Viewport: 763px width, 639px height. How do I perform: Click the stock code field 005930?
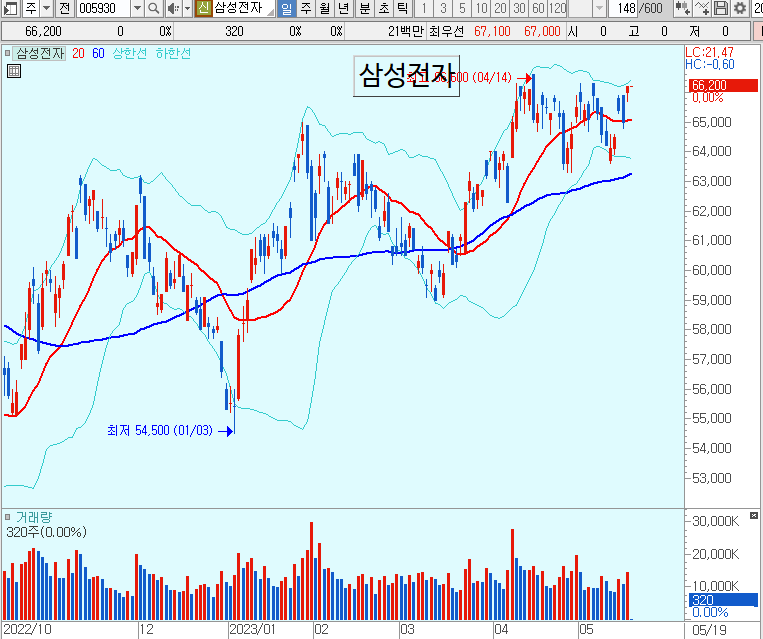click(x=103, y=8)
